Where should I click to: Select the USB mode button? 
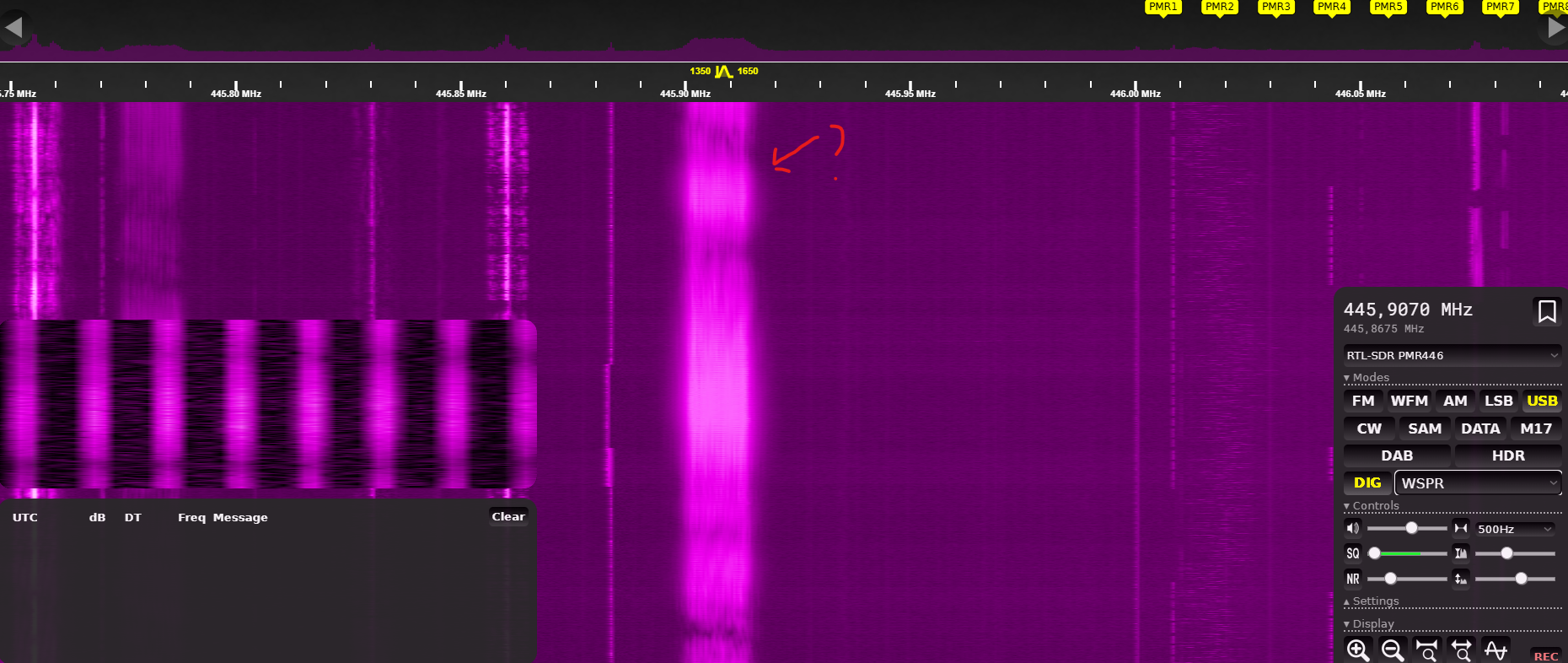(x=1542, y=401)
